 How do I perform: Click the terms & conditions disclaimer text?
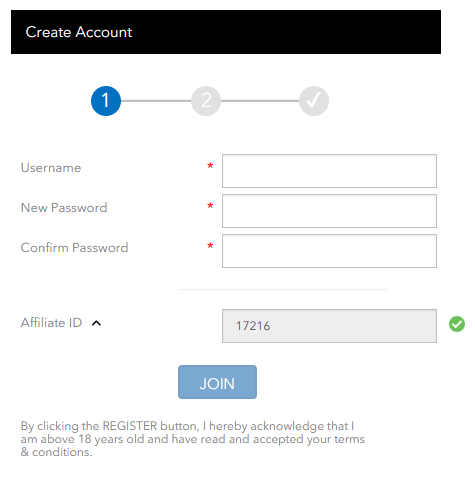pos(193,439)
